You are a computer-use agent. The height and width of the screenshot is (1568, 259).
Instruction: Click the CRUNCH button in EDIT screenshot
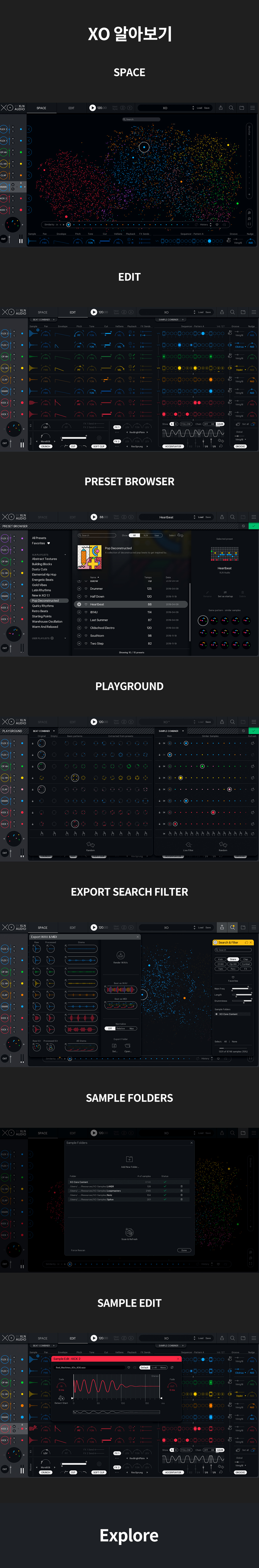(46, 446)
